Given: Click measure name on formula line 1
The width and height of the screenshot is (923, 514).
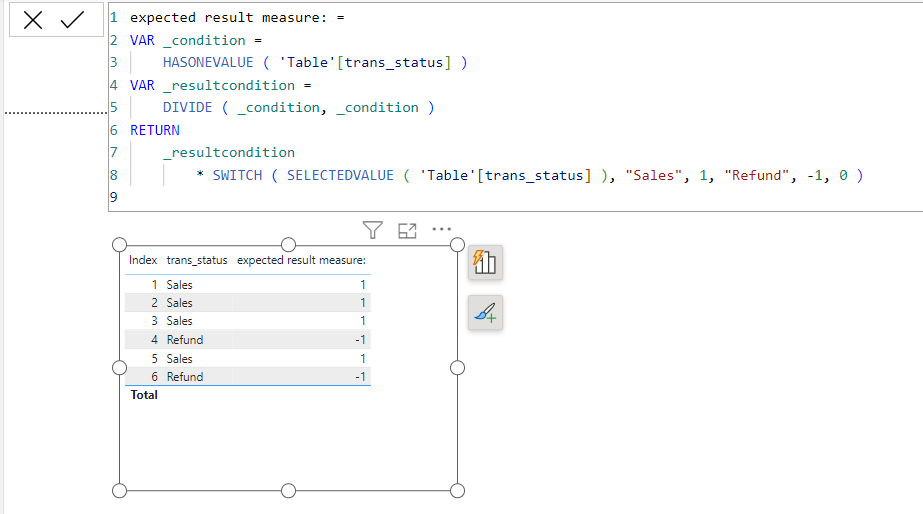Looking at the screenshot, I should pos(228,18).
